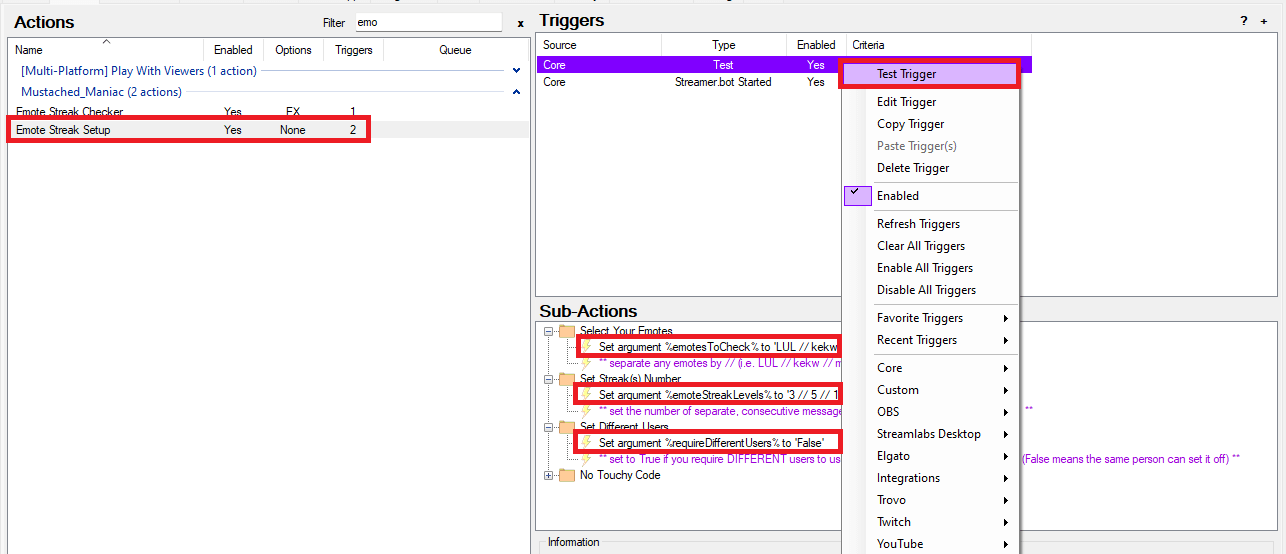Click the Set Streak(s) Number folder icon

pyautogui.click(x=567, y=379)
